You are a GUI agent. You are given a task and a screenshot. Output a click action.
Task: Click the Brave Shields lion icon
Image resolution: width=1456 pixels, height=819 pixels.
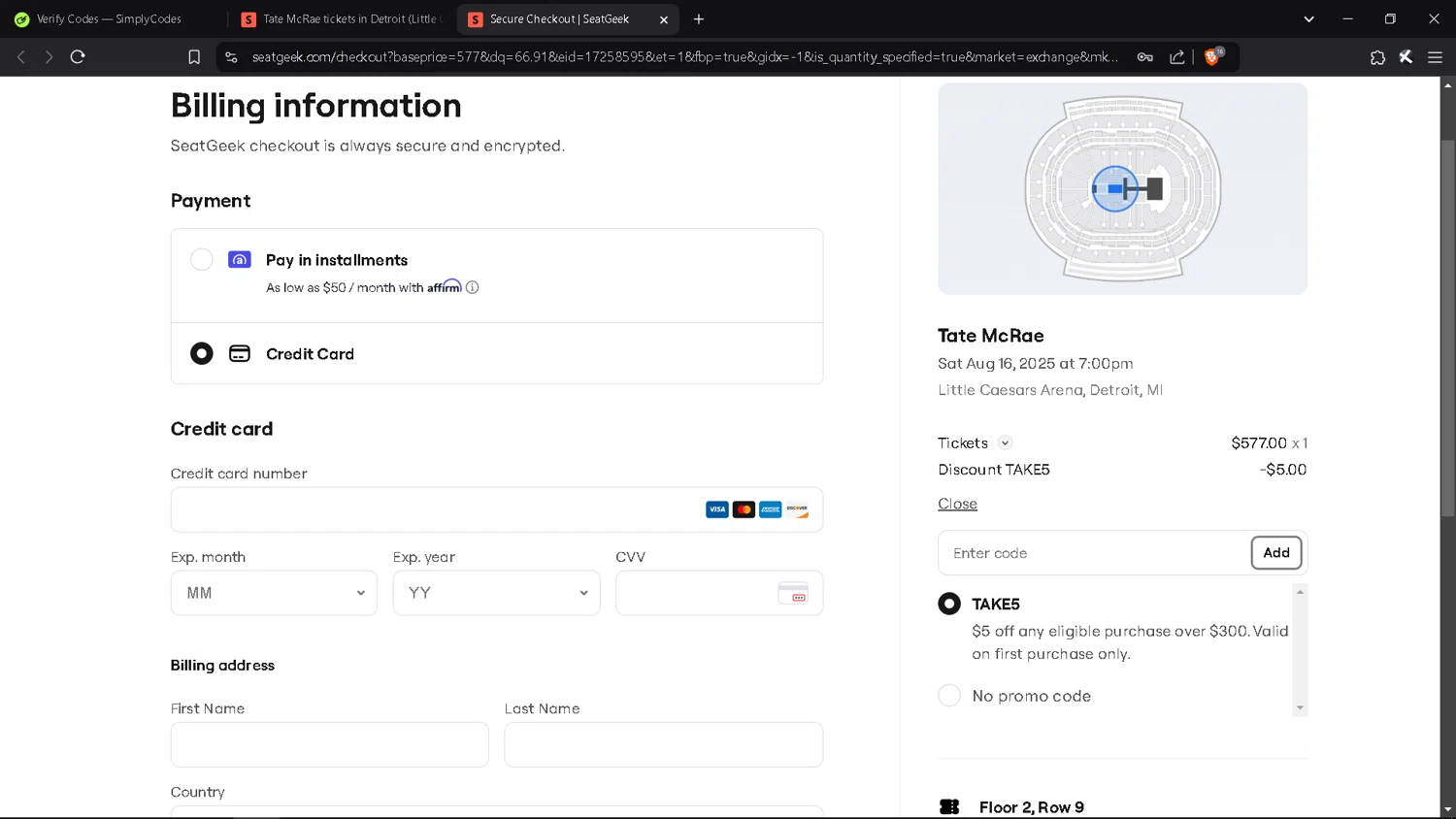coord(1211,57)
